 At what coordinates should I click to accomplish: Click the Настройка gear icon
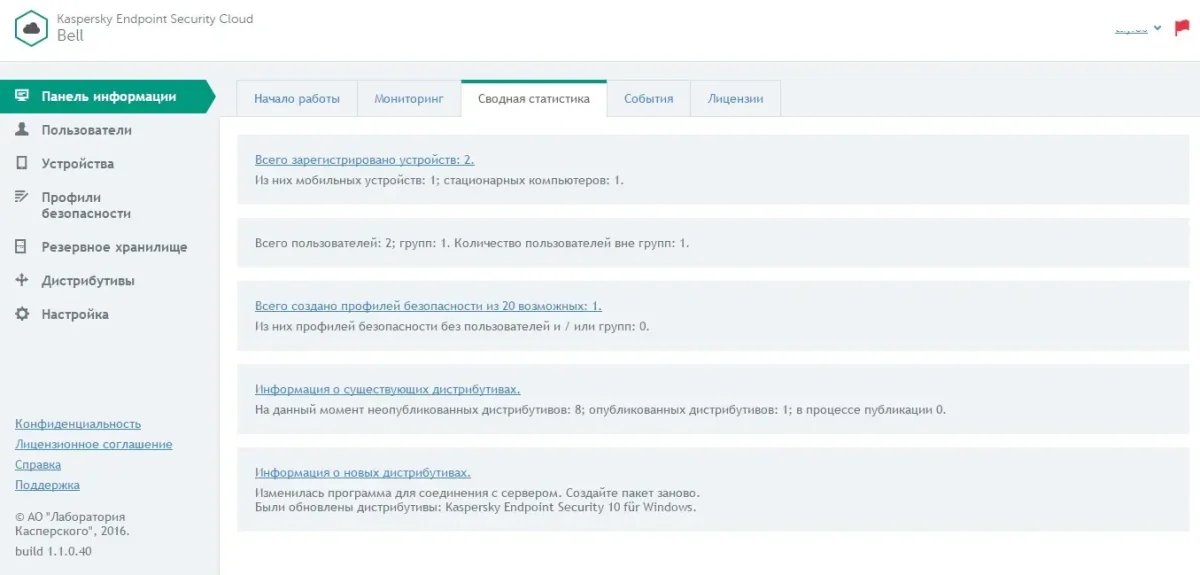[22, 314]
